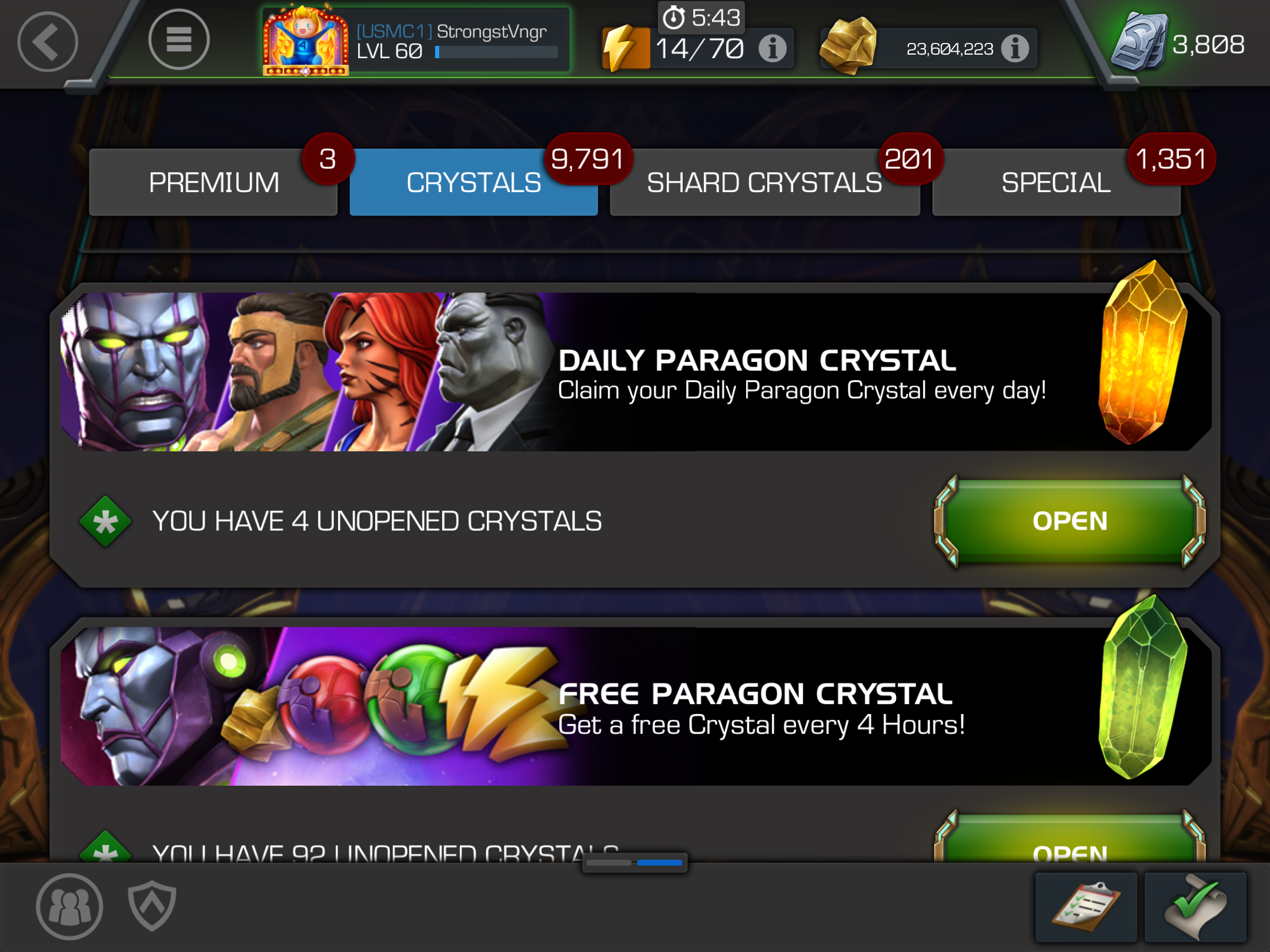Switch to the Premium tab
The width and height of the screenshot is (1270, 952).
point(213,182)
